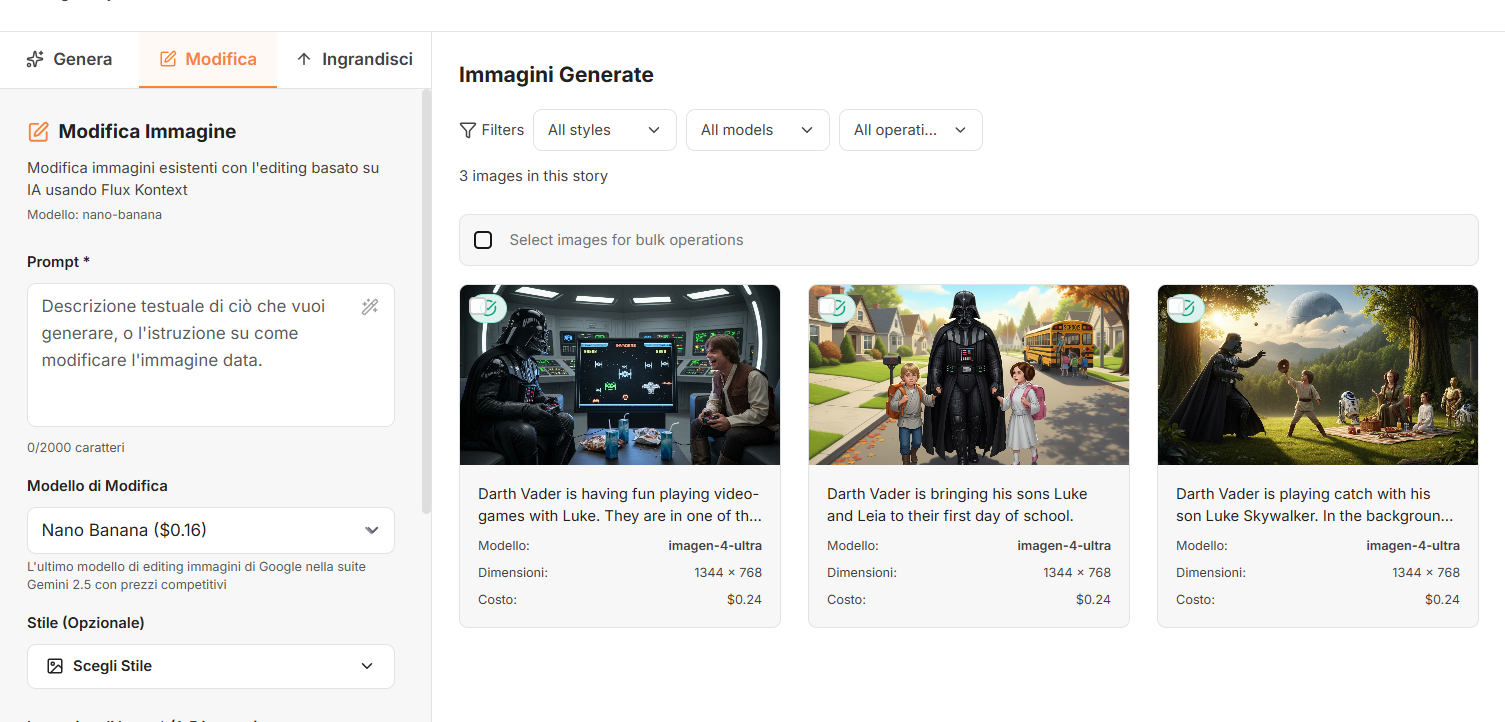Open the Nano Banana model dropdown
The image size is (1505, 722).
210,530
